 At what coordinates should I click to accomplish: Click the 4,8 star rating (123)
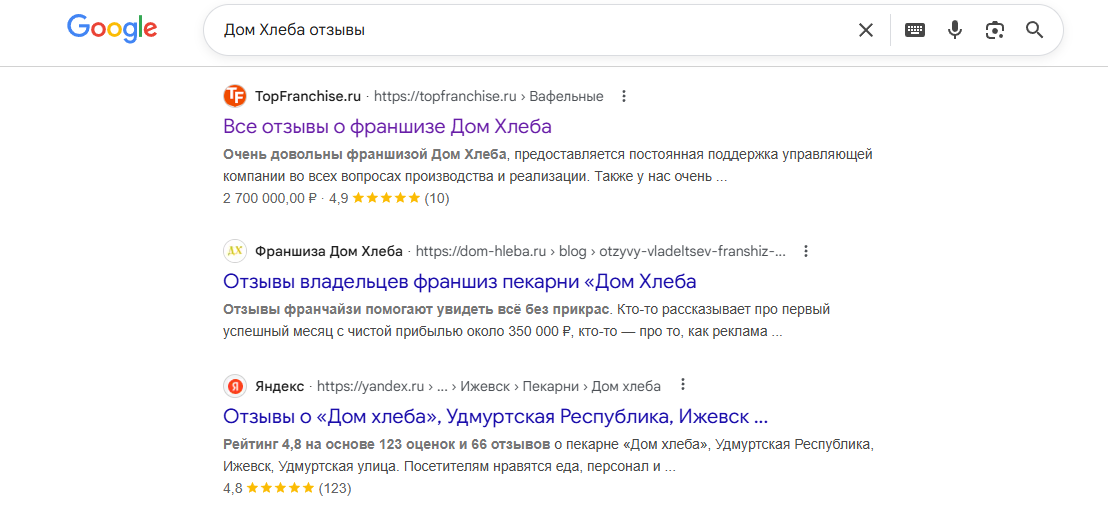[x=287, y=488]
